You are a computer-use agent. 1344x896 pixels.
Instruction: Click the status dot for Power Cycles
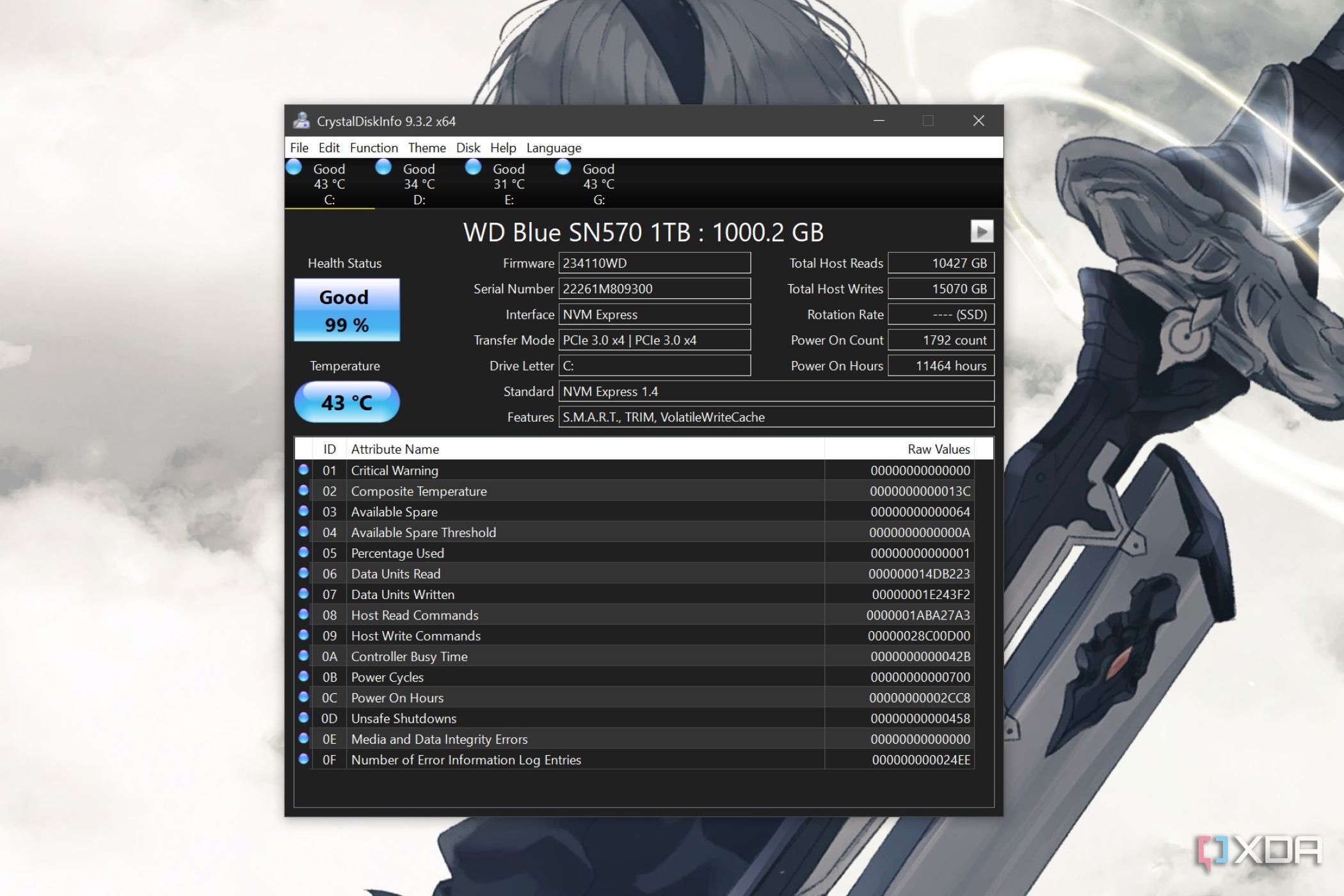(x=303, y=676)
